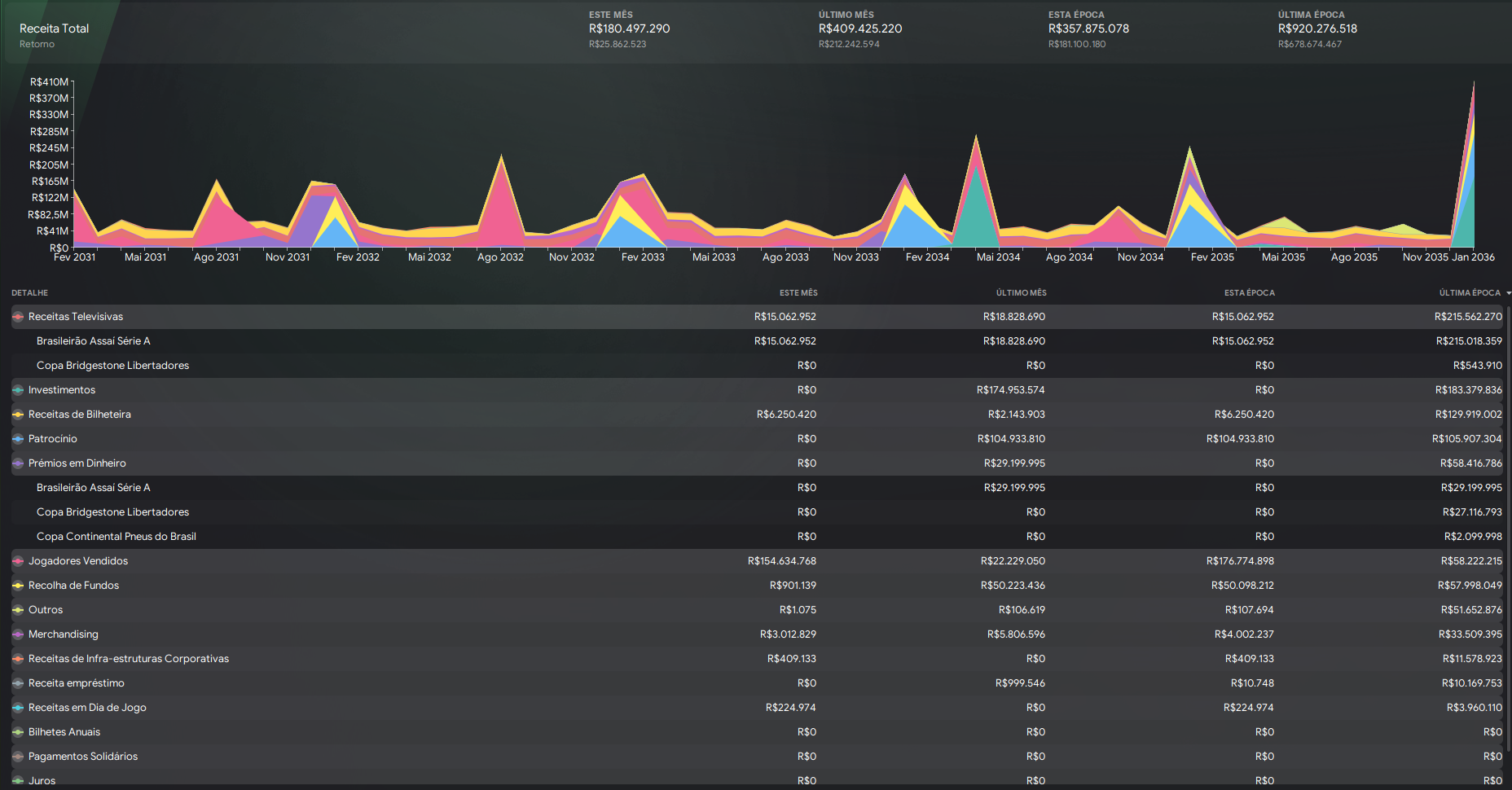Image resolution: width=1512 pixels, height=790 pixels.
Task: Toggle the Outros series marker
Action: pyautogui.click(x=18, y=610)
